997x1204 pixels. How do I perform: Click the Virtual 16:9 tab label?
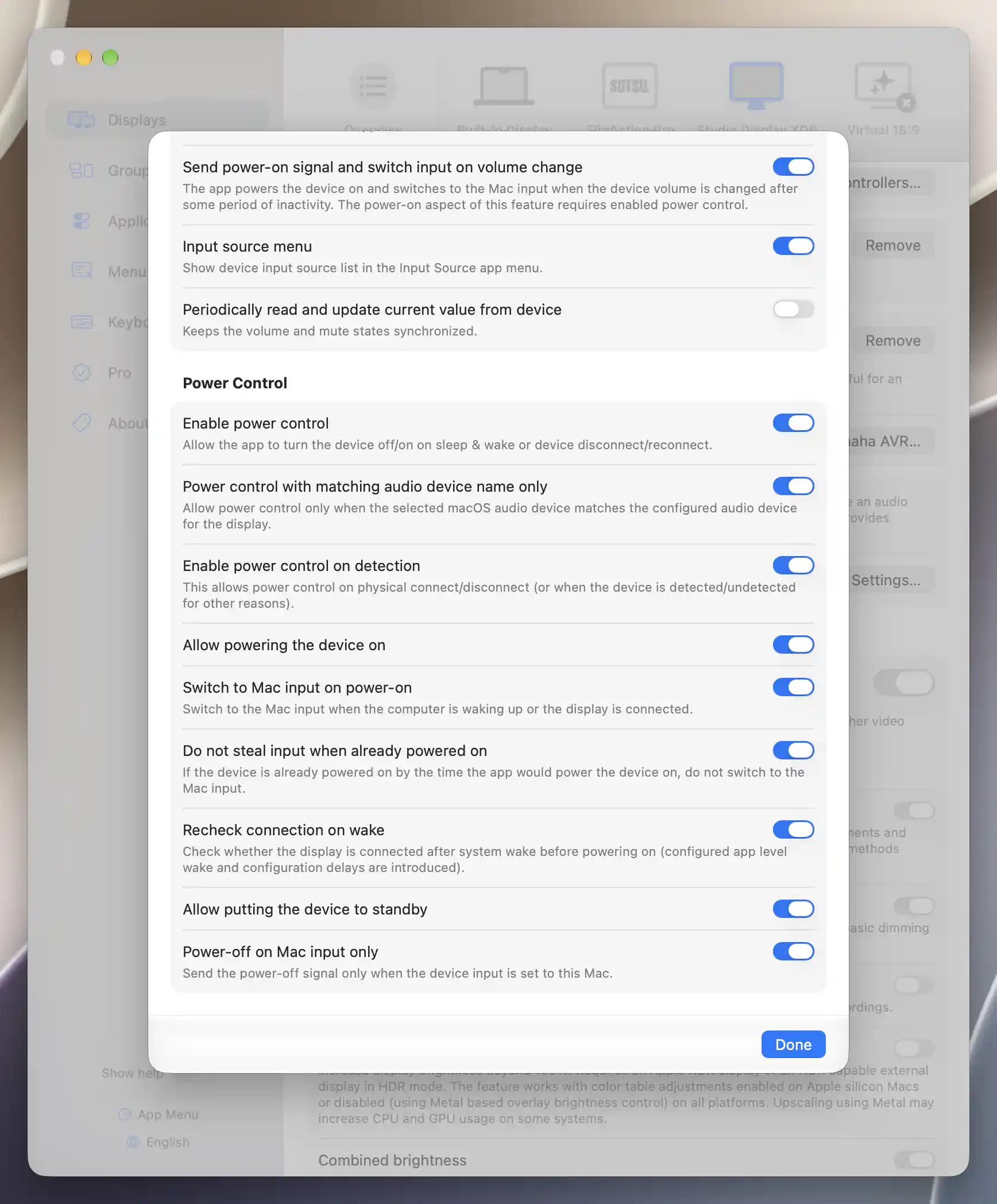pyautogui.click(x=883, y=130)
